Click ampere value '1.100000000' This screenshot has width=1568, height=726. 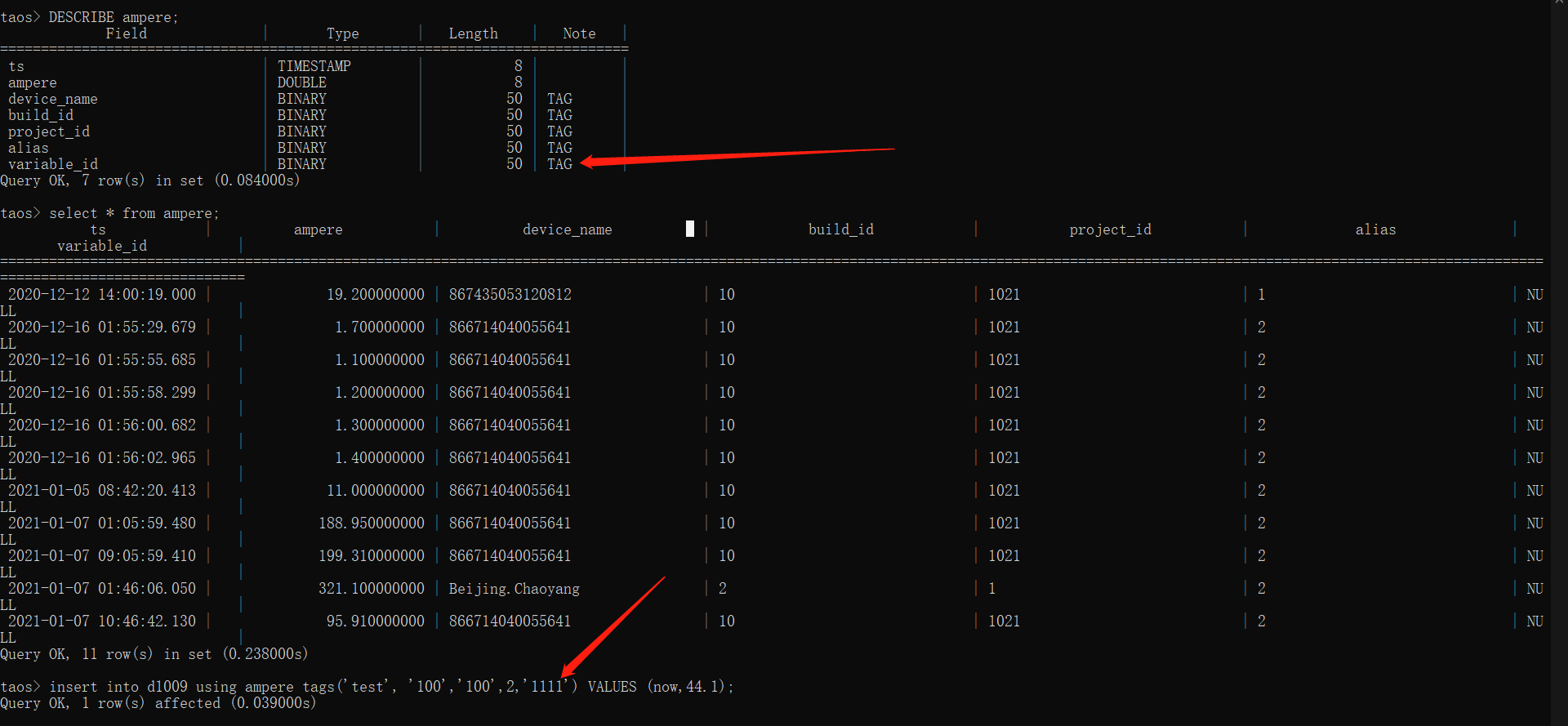tap(380, 360)
